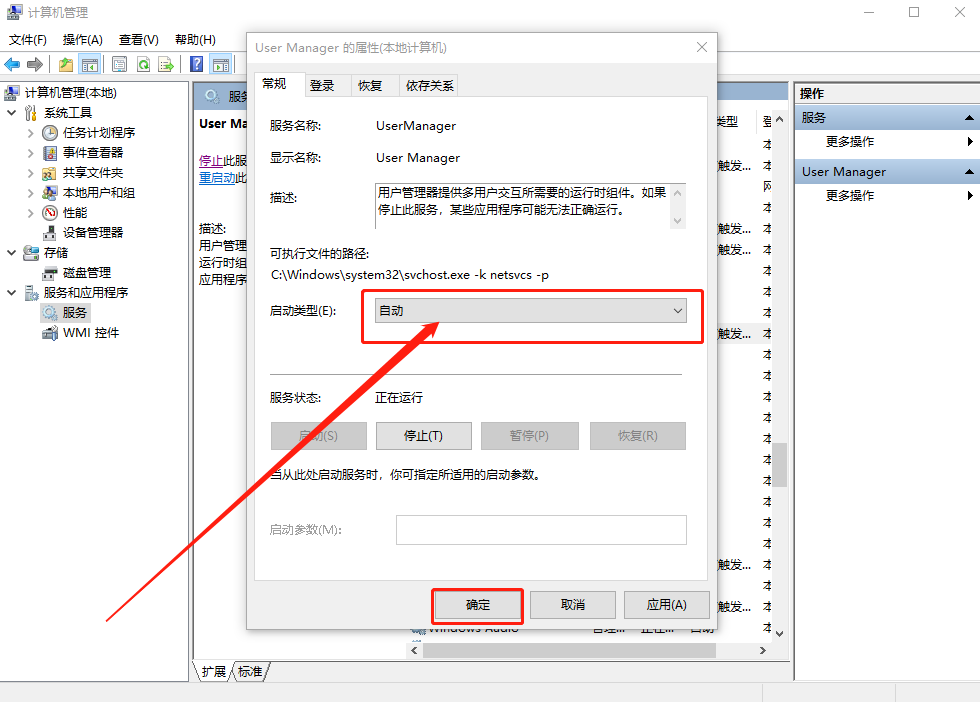The image size is (980, 702).
Task: Click the 本地用户和组 icon in tree
Action: [50, 193]
